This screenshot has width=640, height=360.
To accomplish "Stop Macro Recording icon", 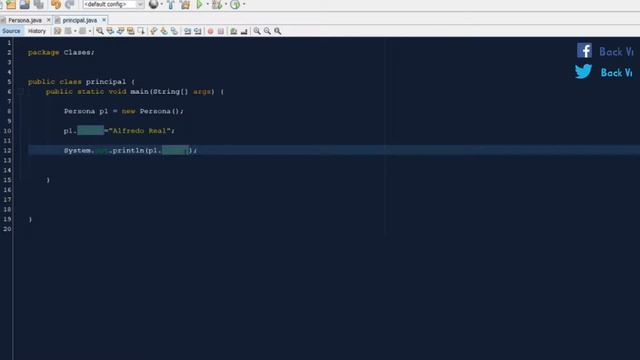I will pos(221,31).
